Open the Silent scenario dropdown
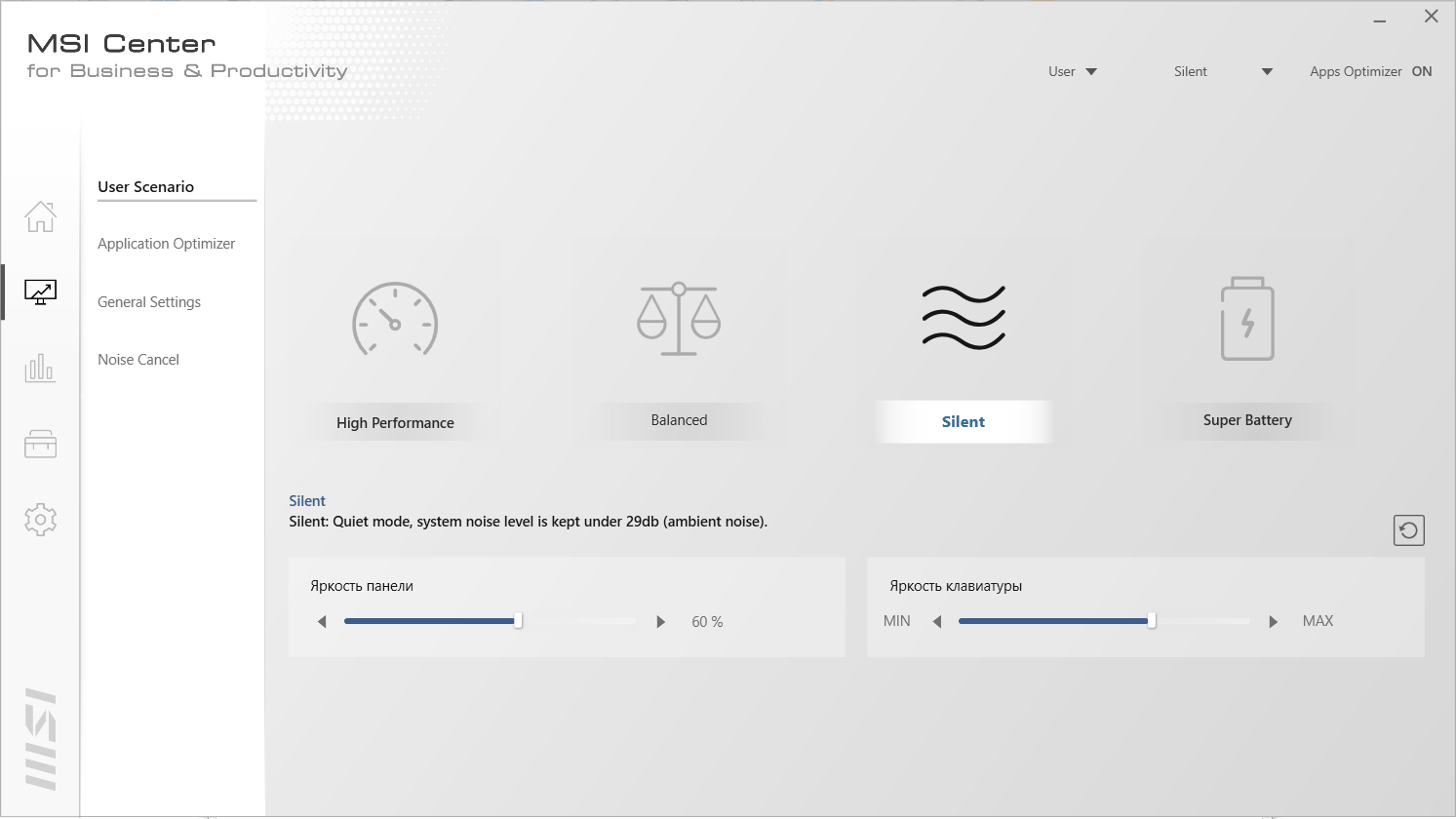This screenshot has height=819, width=1456. click(x=1224, y=71)
